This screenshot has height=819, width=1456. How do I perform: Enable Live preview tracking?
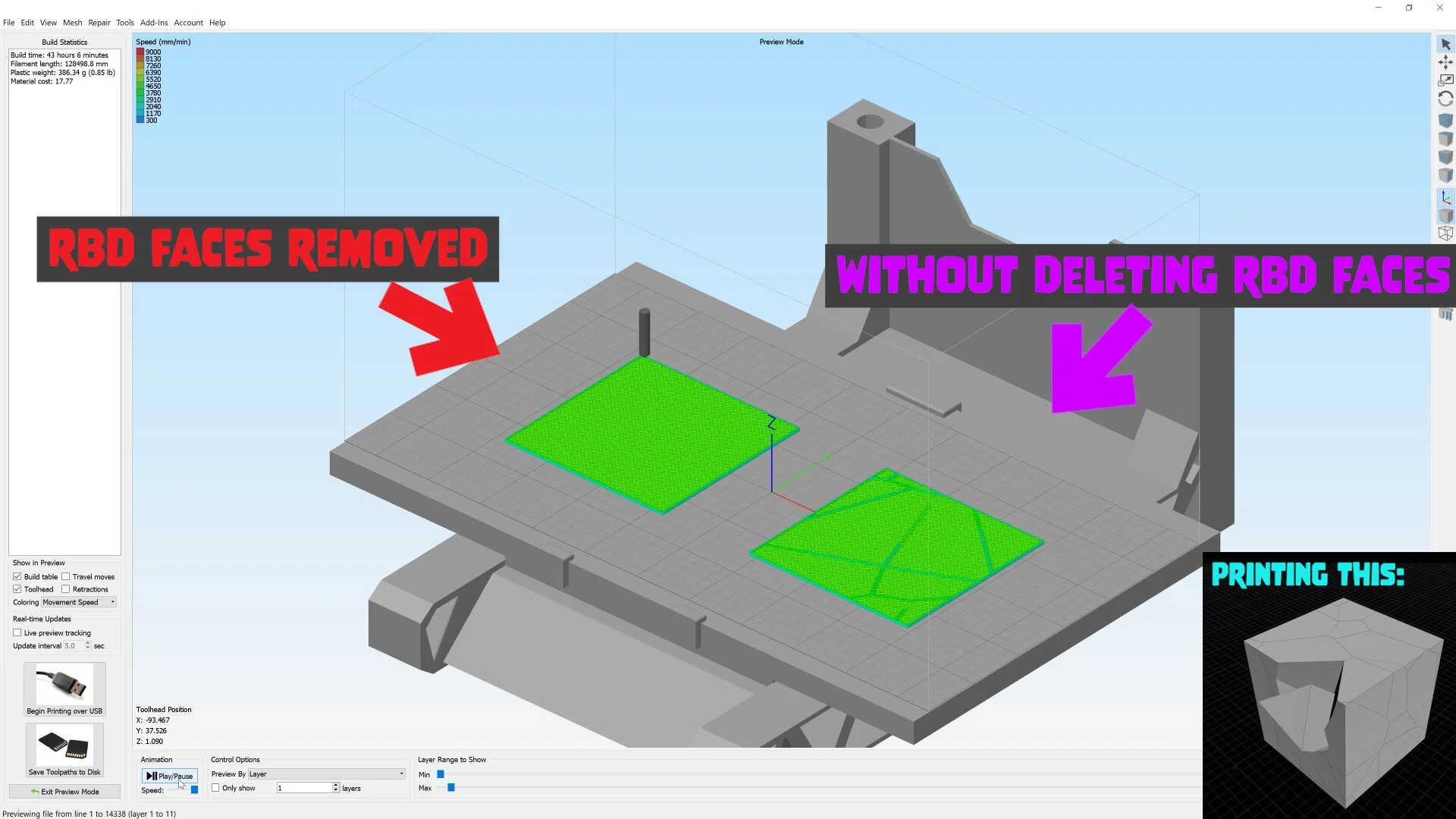pyautogui.click(x=17, y=632)
